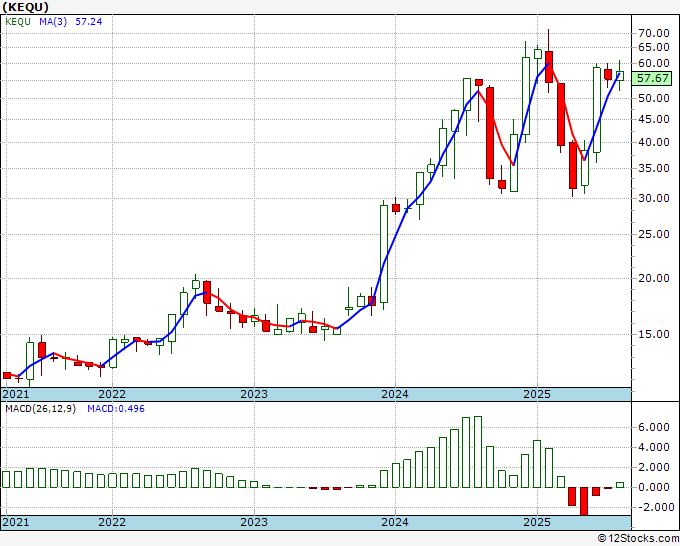Image resolution: width=680 pixels, height=546 pixels.
Task: Click the tall green candlestick before 2024
Action: [384, 254]
